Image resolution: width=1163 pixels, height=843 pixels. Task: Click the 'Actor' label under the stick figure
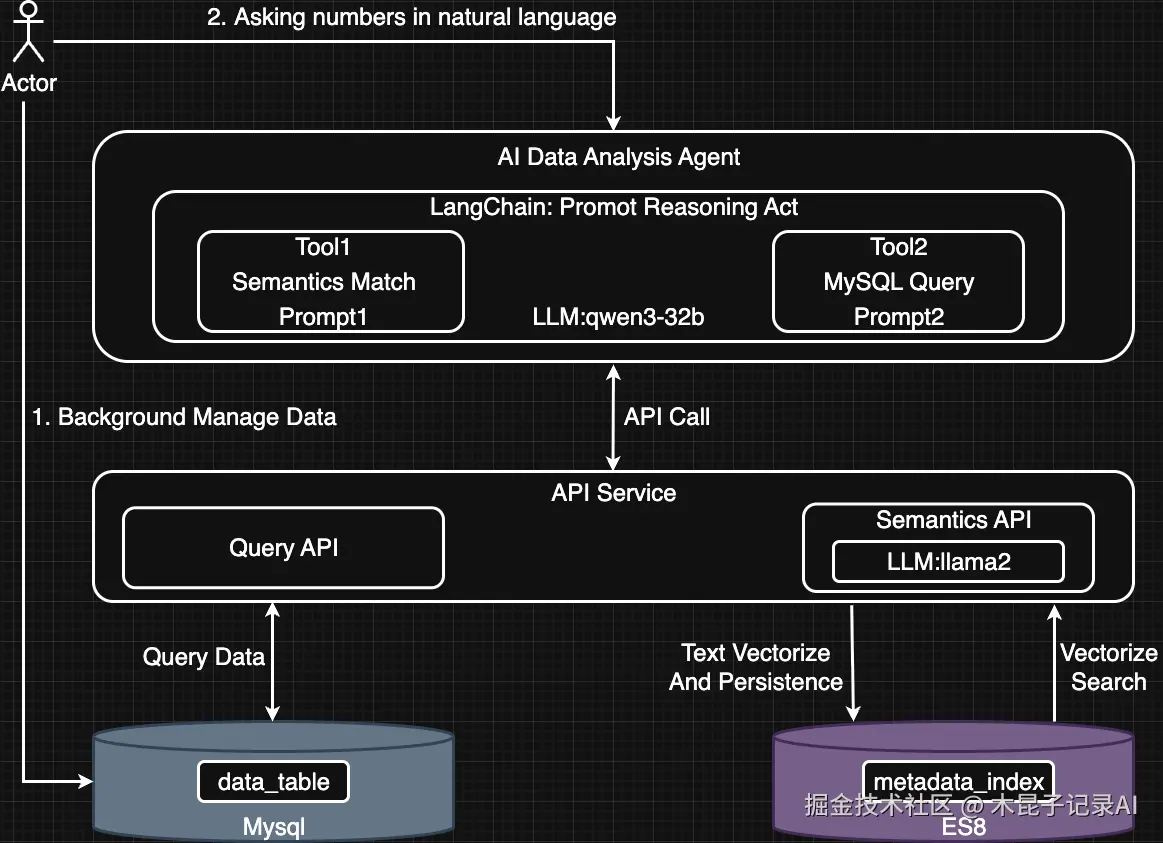(x=28, y=82)
